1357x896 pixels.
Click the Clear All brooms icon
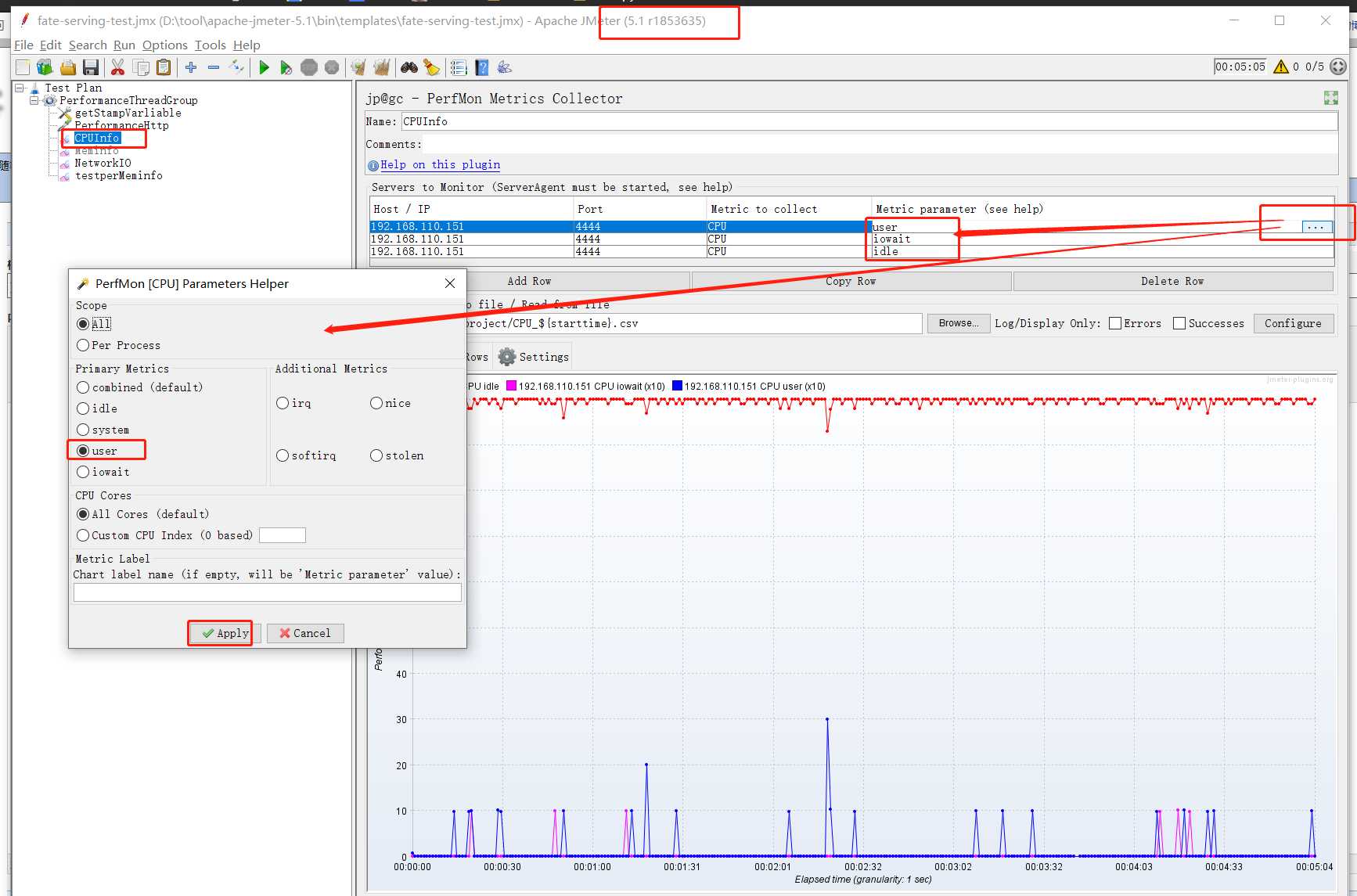382,67
